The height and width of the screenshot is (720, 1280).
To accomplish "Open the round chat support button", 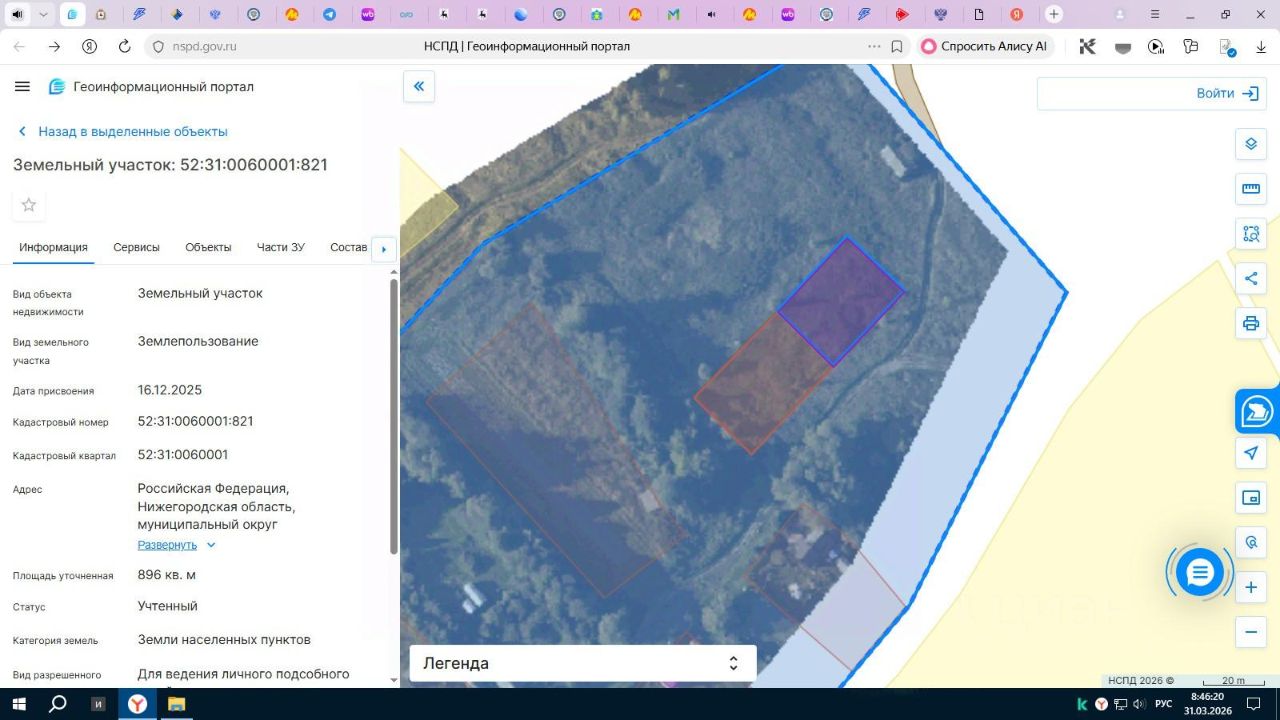I will (x=1199, y=573).
